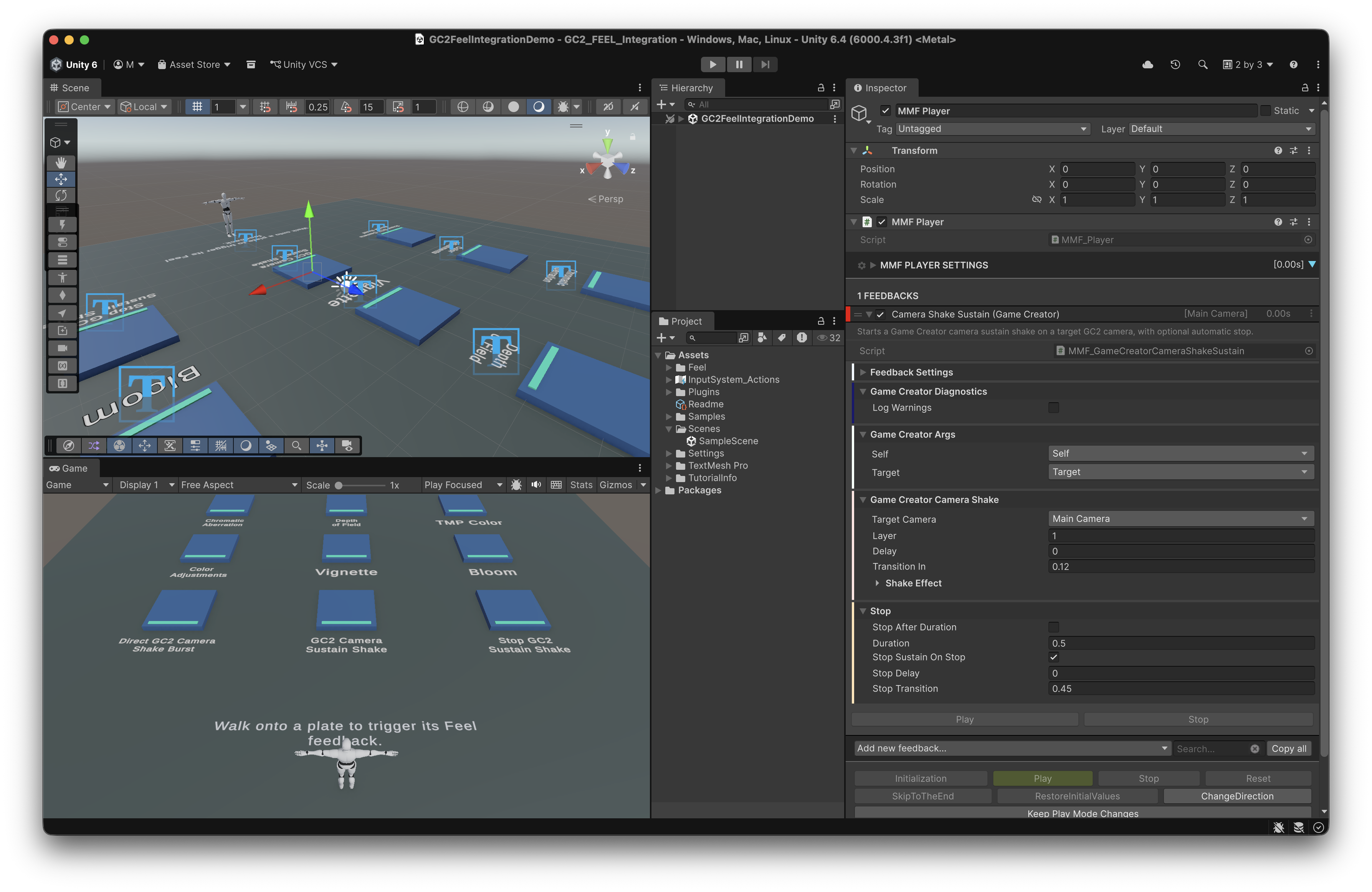Toggle Gizmos in Game view
This screenshot has width=1372, height=892.
616,485
